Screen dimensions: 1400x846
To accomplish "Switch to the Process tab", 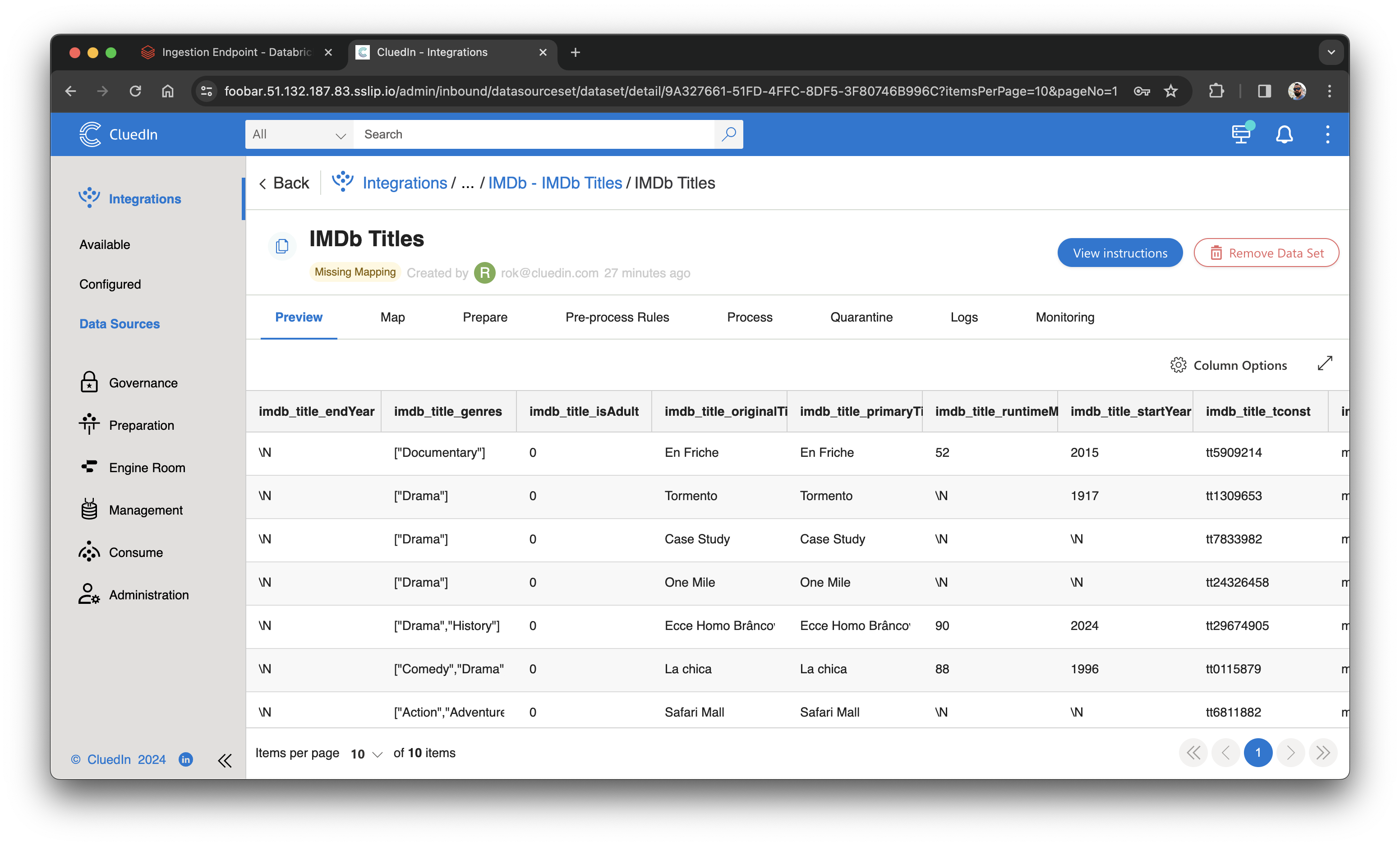I will [x=750, y=316].
